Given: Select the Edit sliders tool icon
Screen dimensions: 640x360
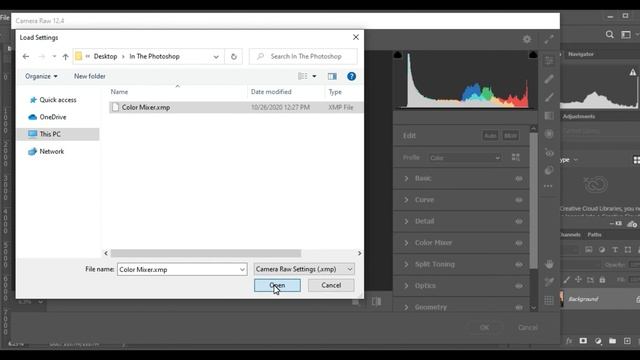Looking at the screenshot, I should click(549, 60).
